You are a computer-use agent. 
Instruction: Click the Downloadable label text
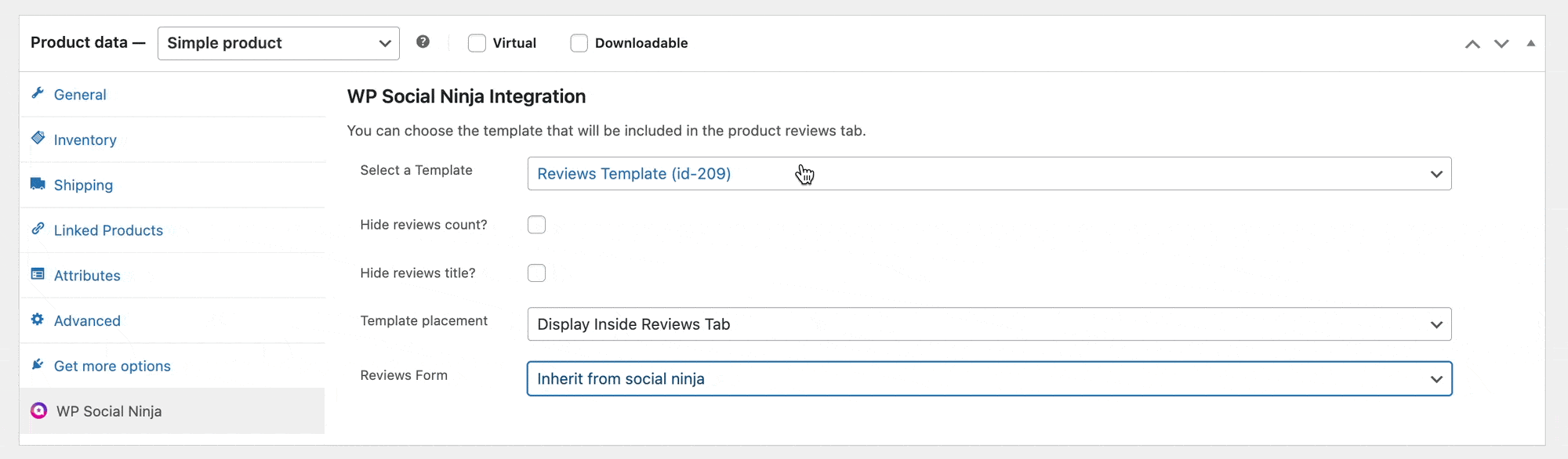click(x=641, y=43)
